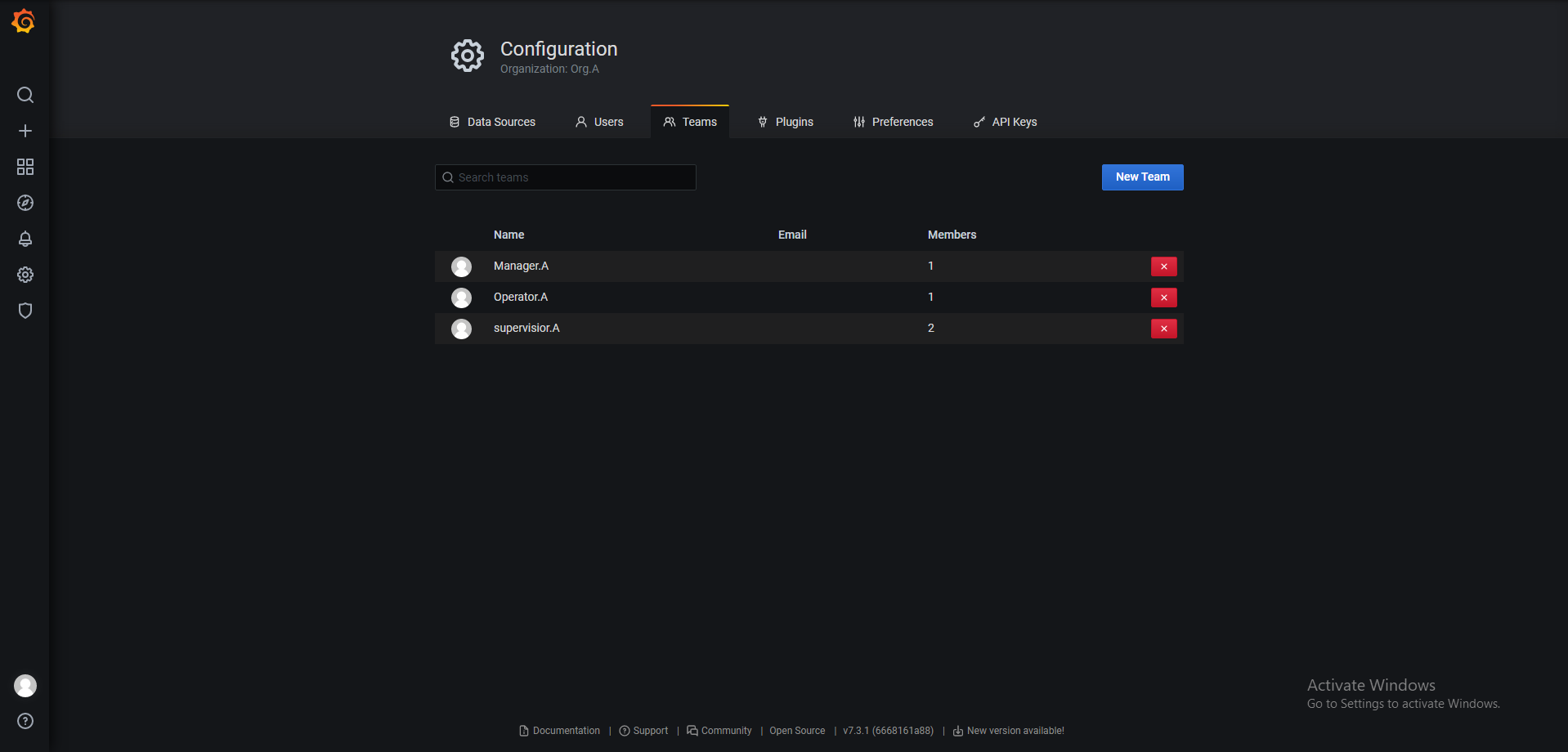
Task: Open the Support footer link
Action: pos(643,731)
